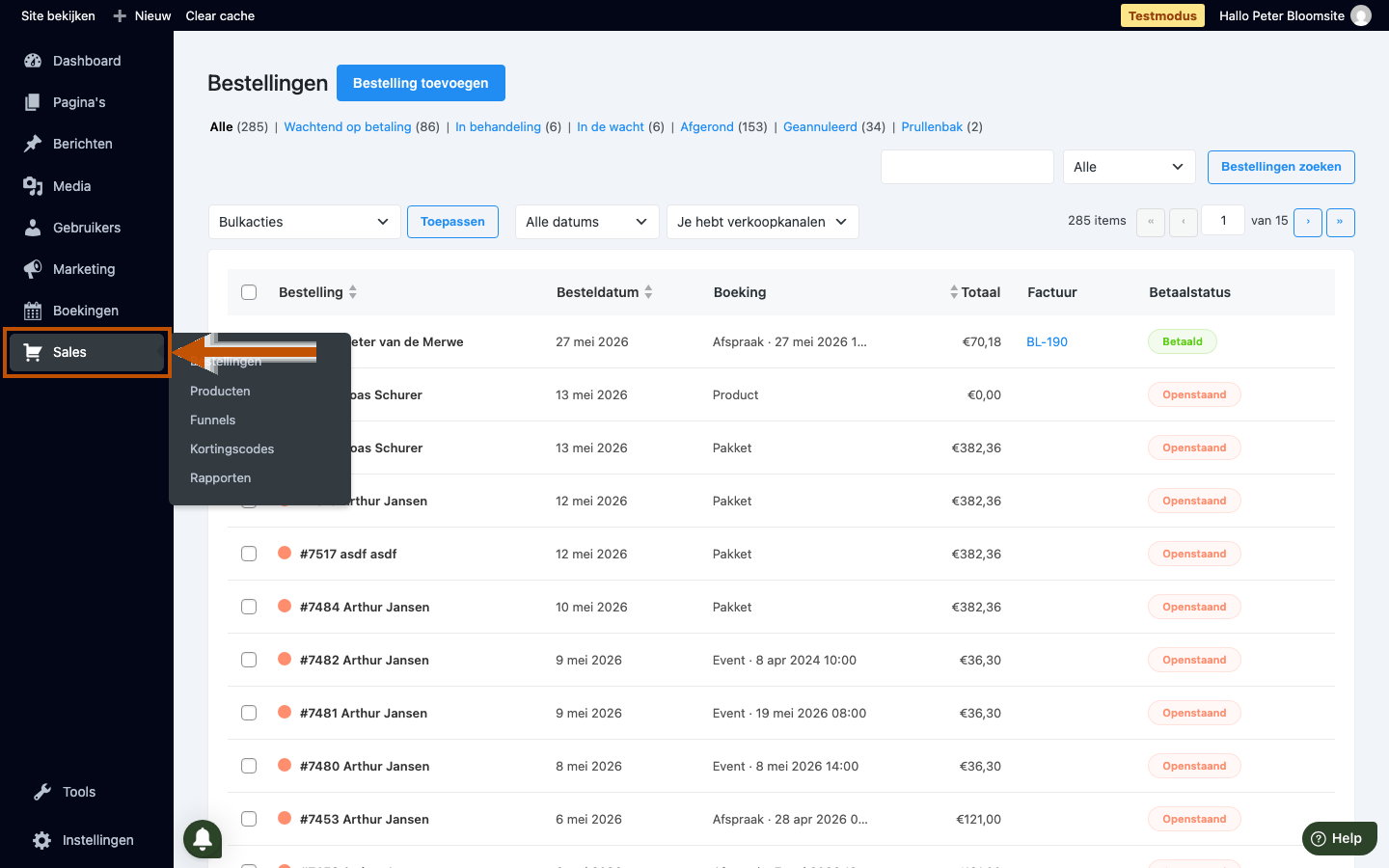Open Pagina's pages icon in sidebar
This screenshot has height=868, width=1389.
(x=33, y=102)
